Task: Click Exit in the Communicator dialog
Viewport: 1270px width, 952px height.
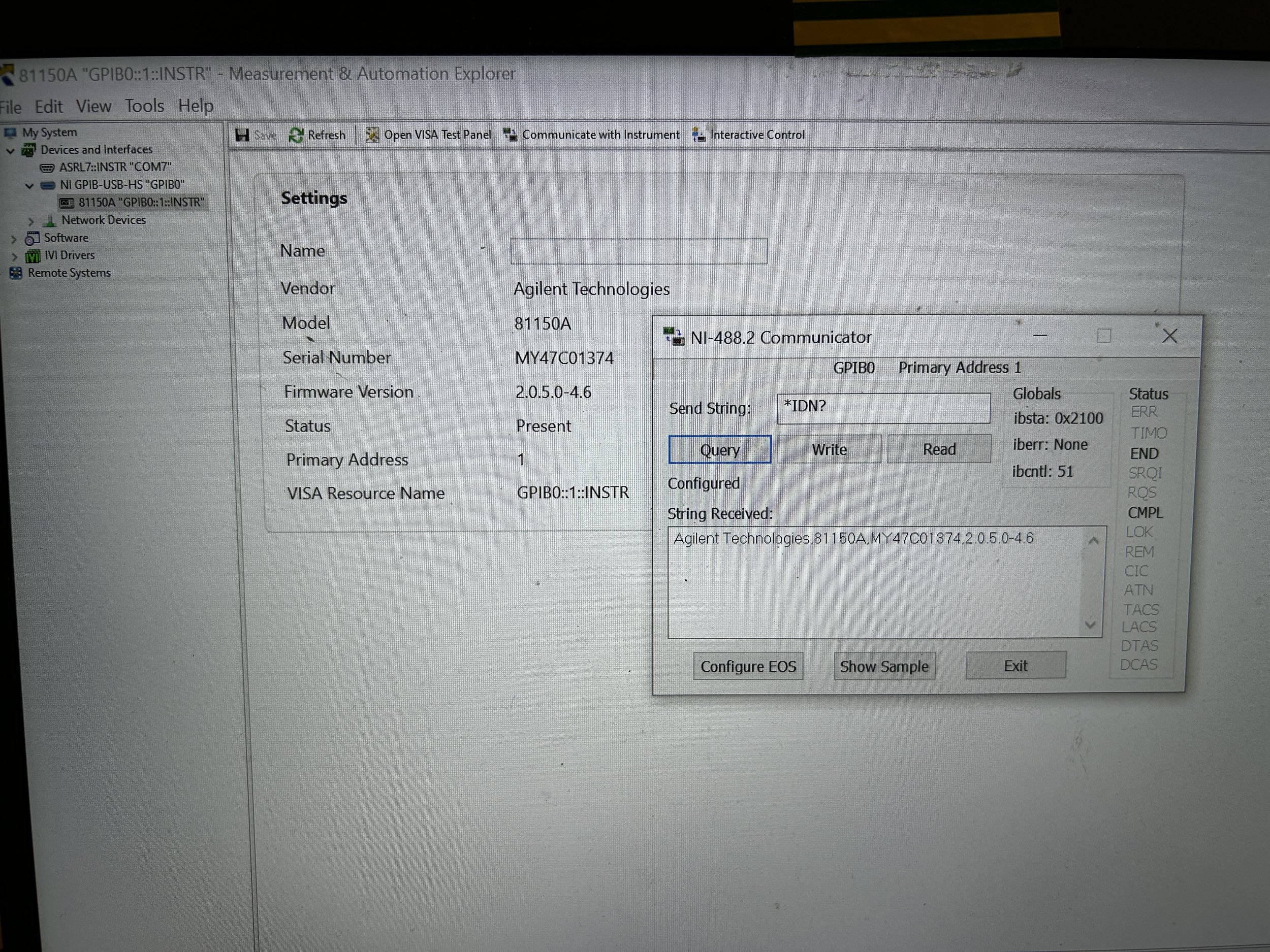Action: pyautogui.click(x=1015, y=665)
